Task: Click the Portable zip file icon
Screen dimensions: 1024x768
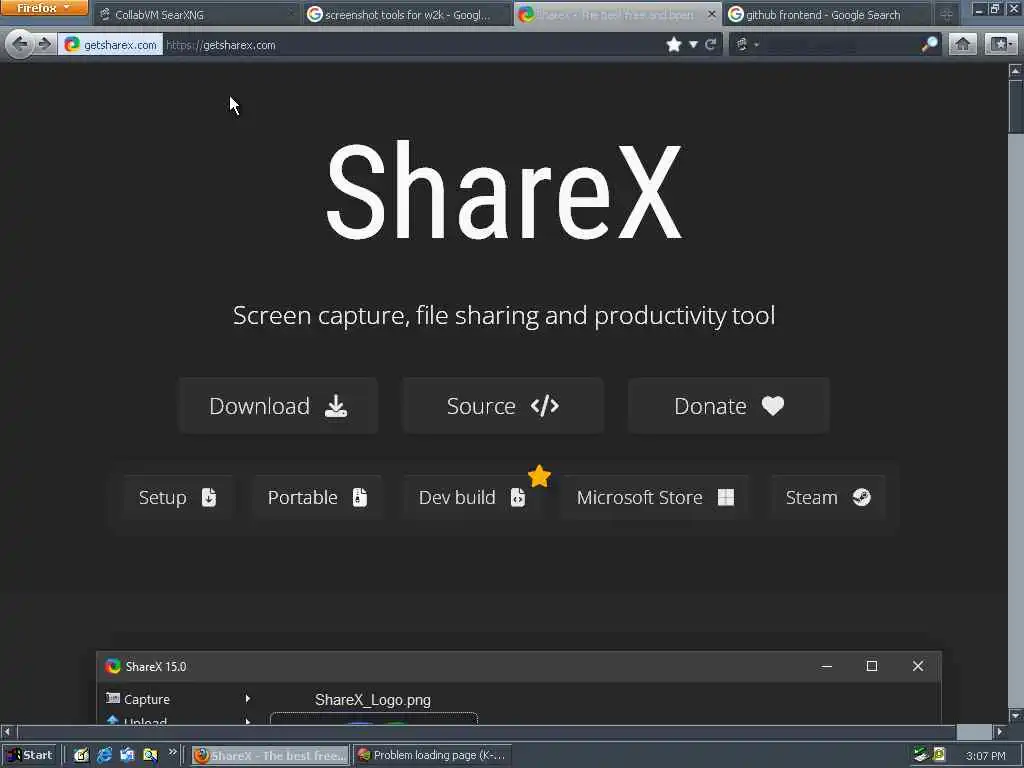Action: coord(360,498)
